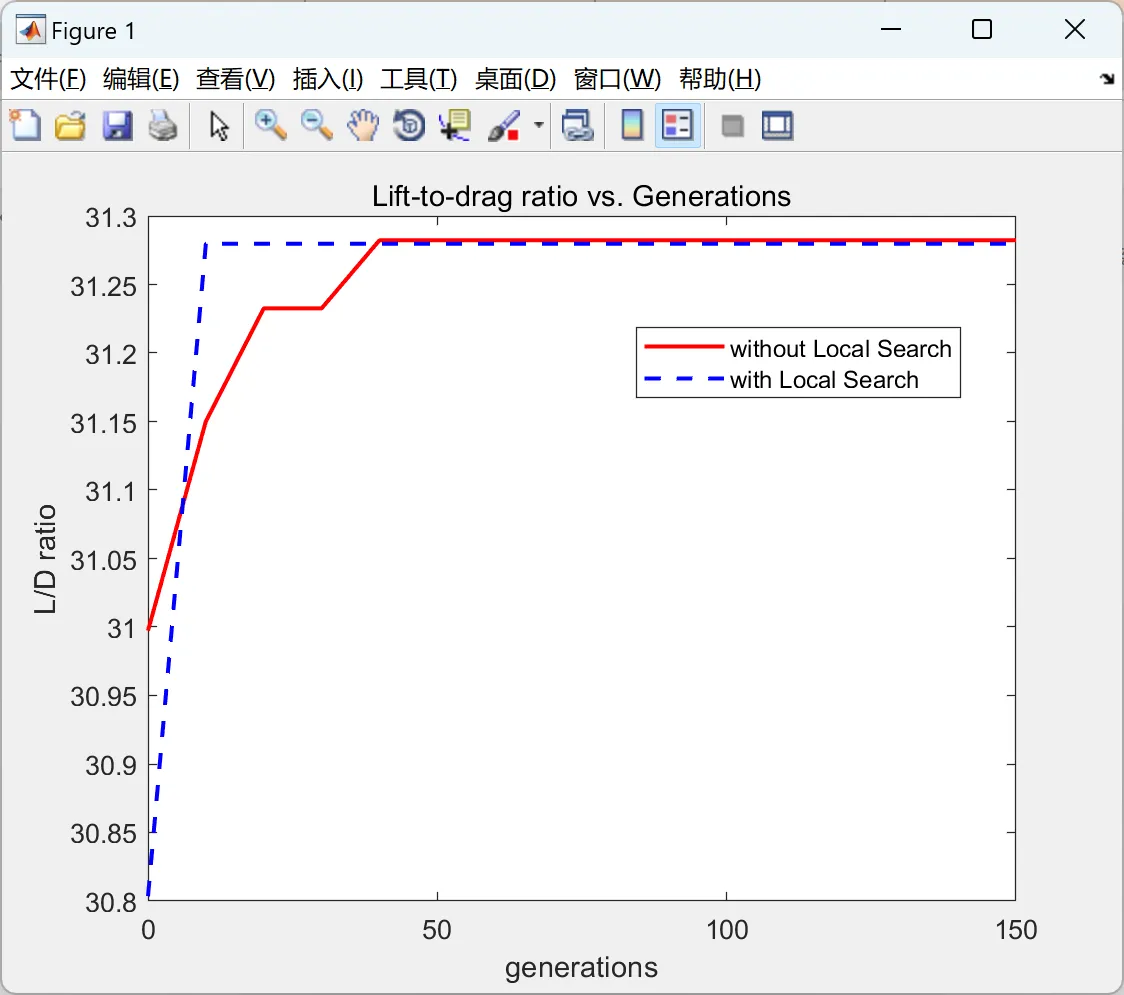
Task: Open the 插入(I) menu
Action: (x=328, y=79)
